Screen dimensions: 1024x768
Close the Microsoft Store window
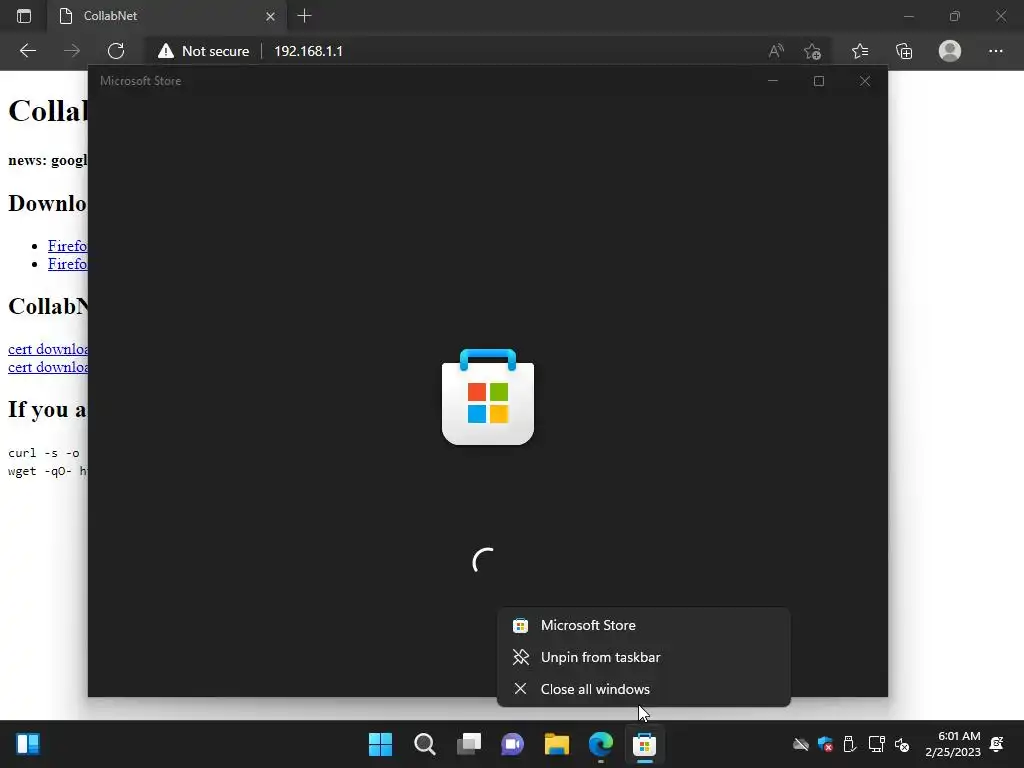pyautogui.click(x=865, y=81)
